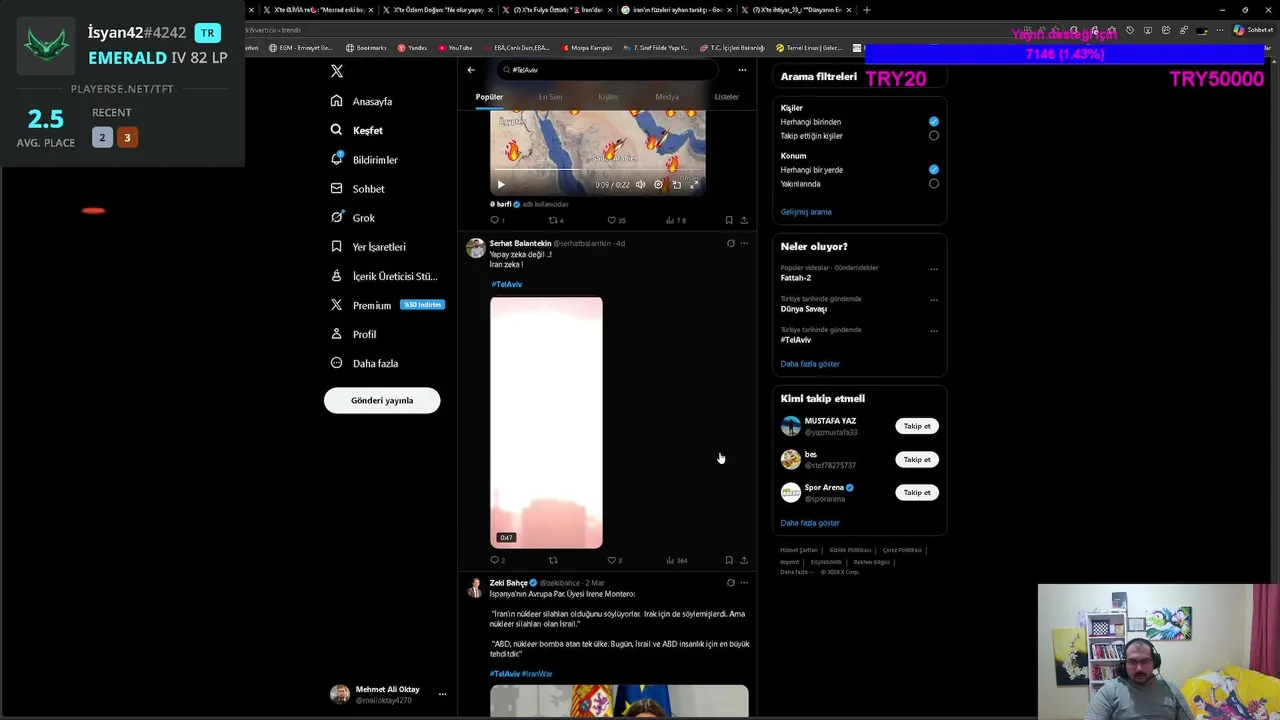This screenshot has height=720, width=1280.
Task: Open Yer İşaretleri bookmarks
Action: coord(368,247)
